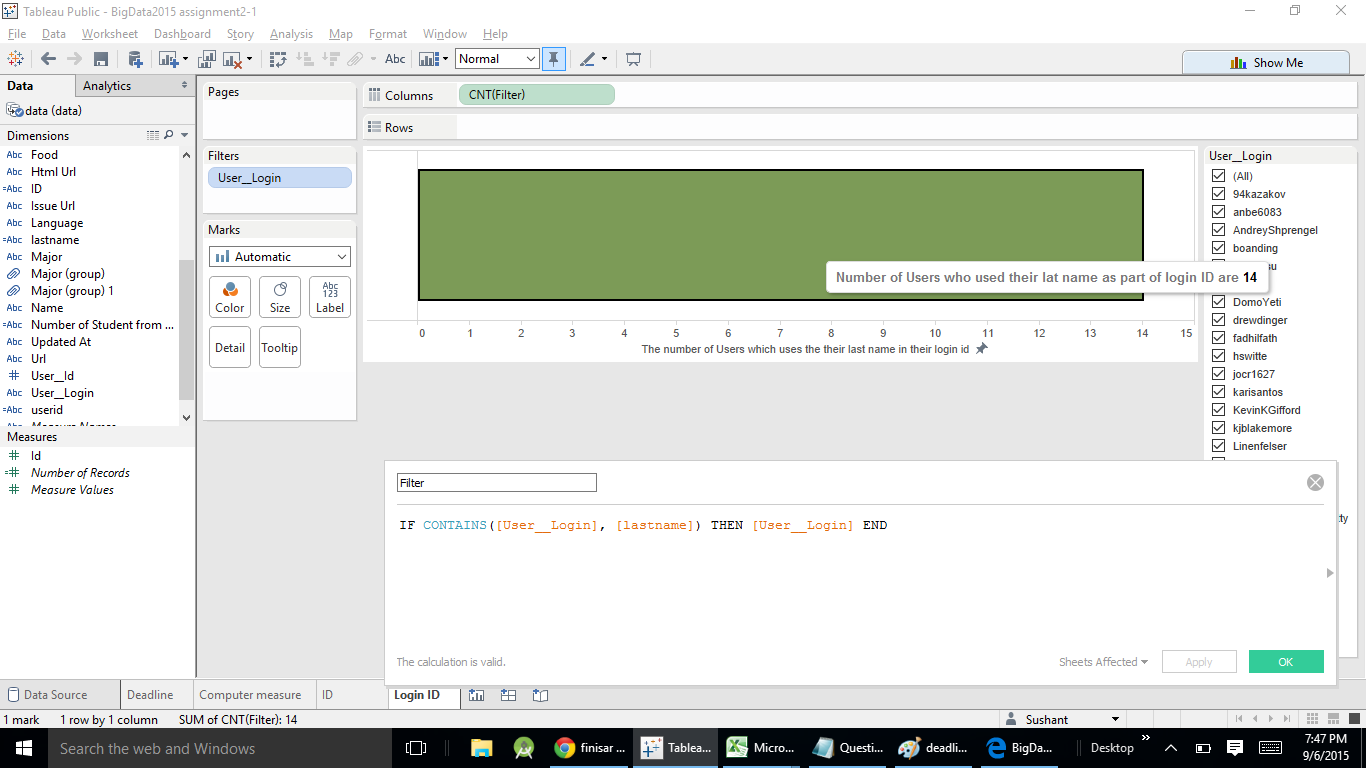The width and height of the screenshot is (1366, 768).
Task: Open the Worksheet menu
Action: point(110,34)
